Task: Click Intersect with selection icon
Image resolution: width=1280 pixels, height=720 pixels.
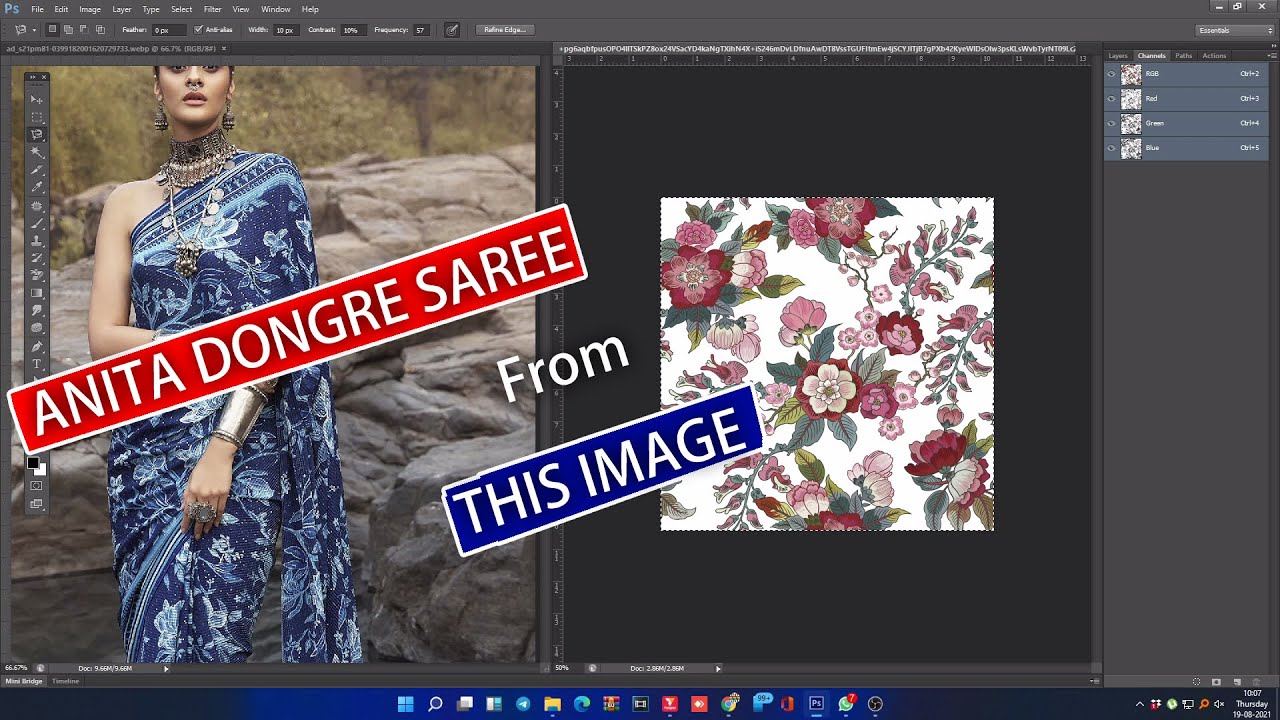Action: 100,30
